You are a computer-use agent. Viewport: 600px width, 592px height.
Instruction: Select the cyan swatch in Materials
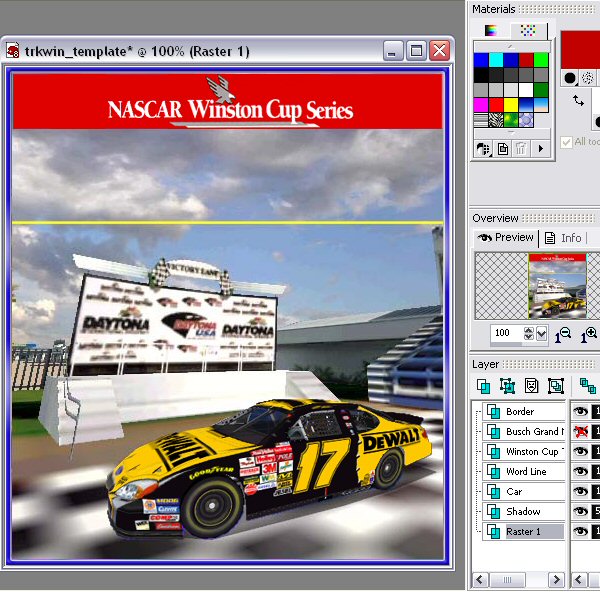point(496,60)
